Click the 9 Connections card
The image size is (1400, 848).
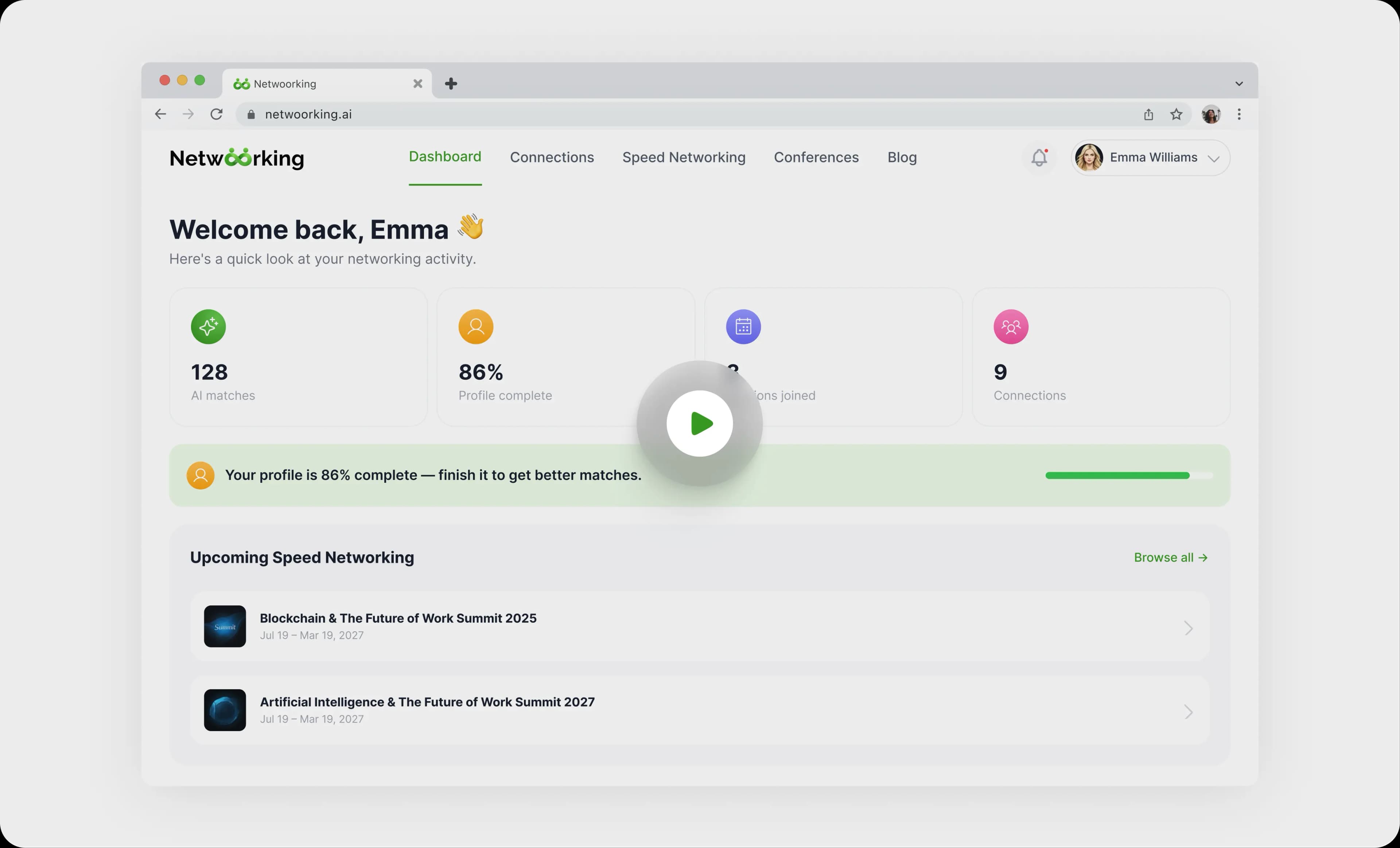1101,357
